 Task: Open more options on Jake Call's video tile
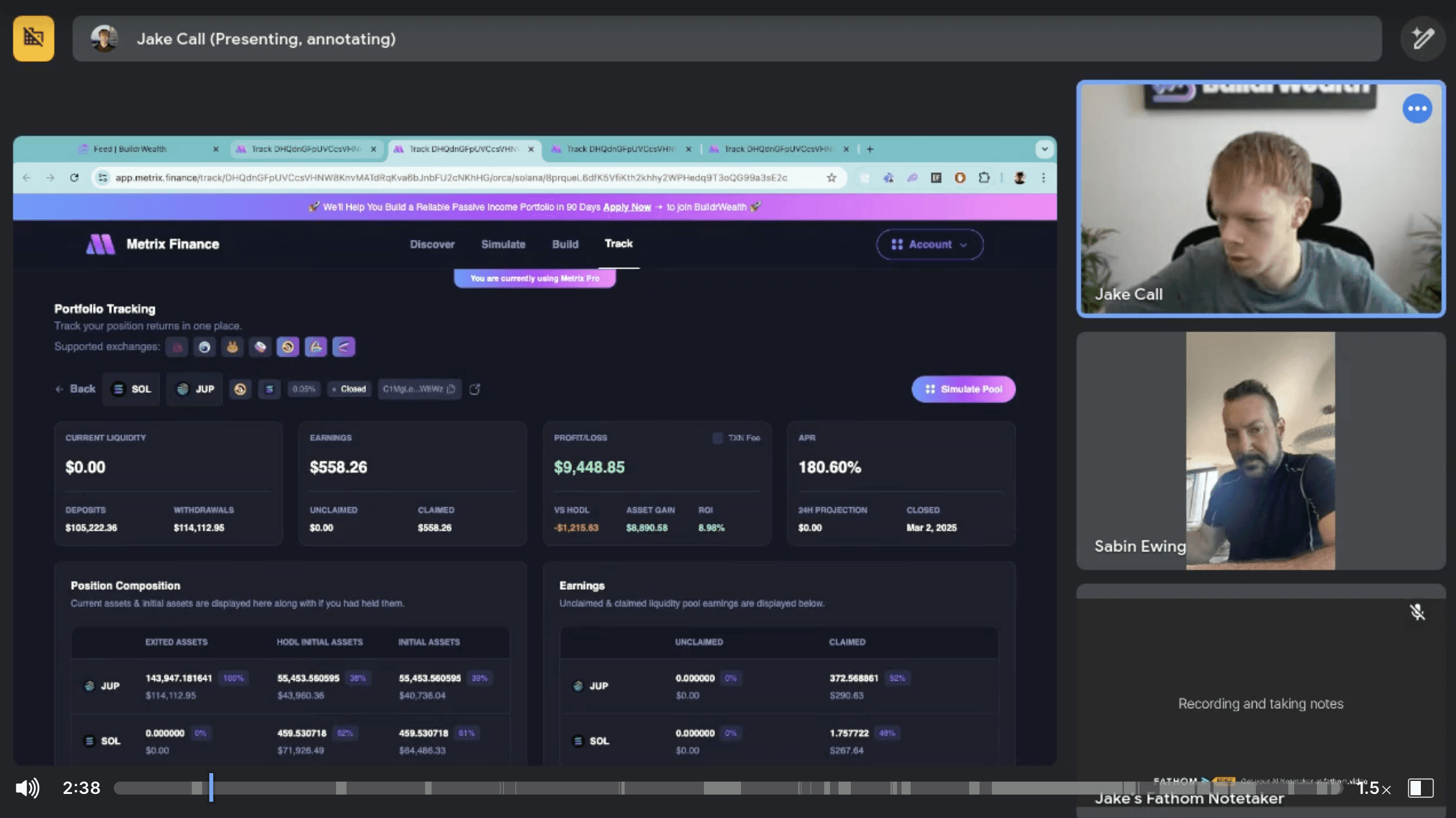click(1417, 109)
